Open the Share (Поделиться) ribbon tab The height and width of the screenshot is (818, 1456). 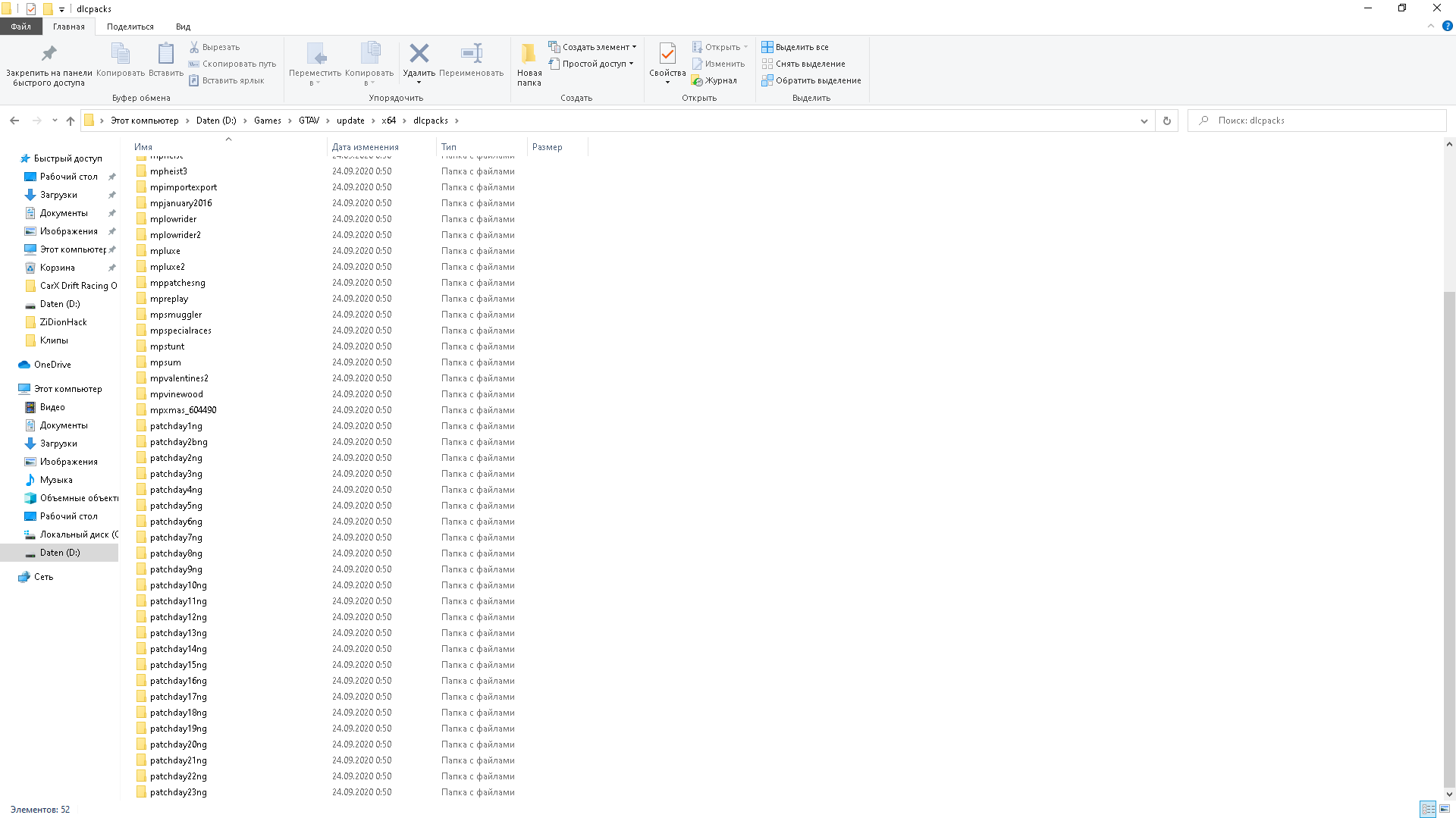[x=130, y=27]
